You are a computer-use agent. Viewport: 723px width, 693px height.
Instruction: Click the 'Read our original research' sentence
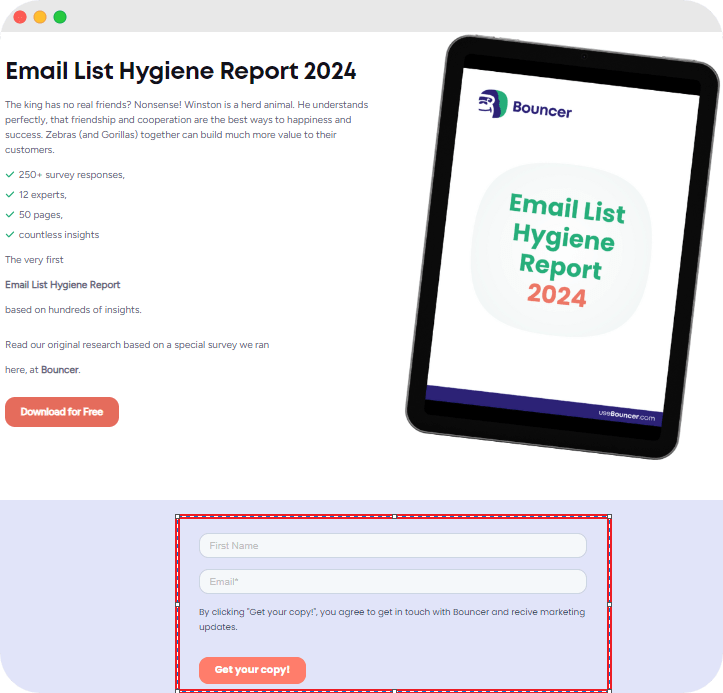tap(137, 345)
